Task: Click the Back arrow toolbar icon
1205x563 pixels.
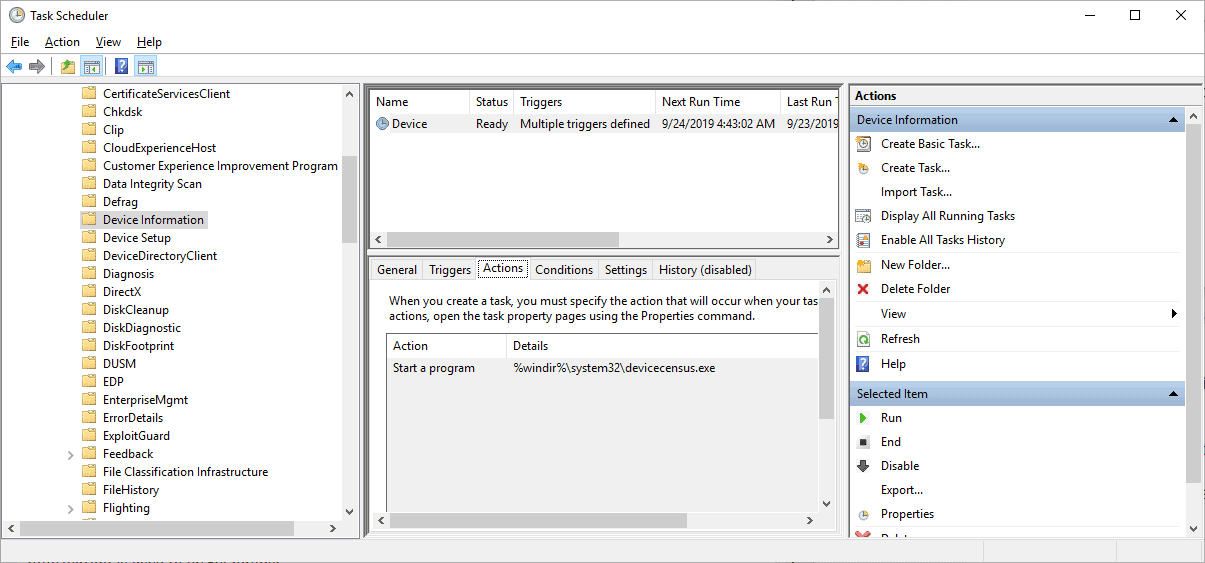Action: pyautogui.click(x=14, y=67)
